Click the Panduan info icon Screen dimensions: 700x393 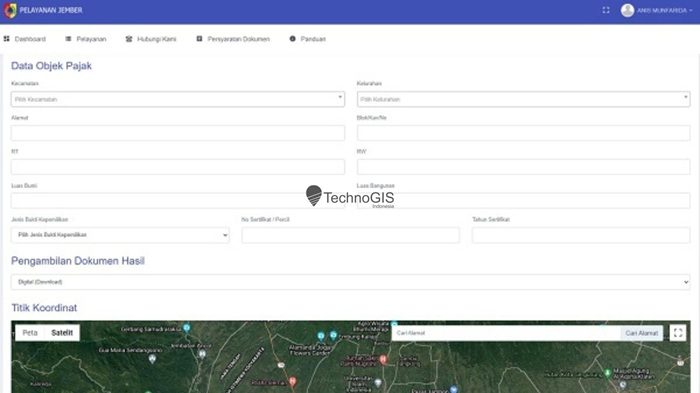(x=292, y=39)
